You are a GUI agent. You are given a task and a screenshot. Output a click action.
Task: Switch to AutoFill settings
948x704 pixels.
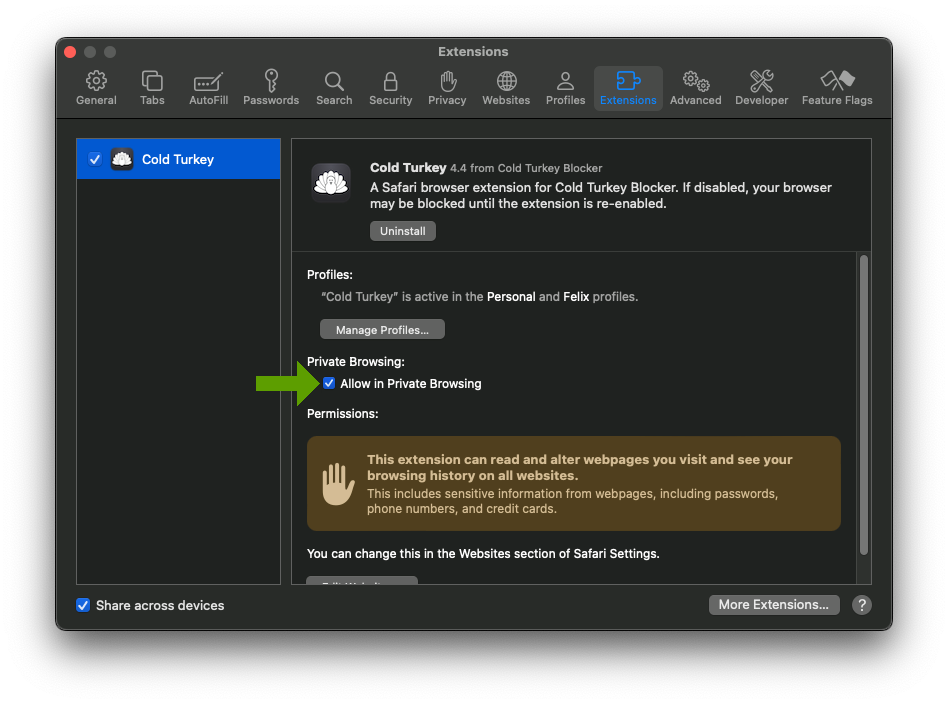208,88
